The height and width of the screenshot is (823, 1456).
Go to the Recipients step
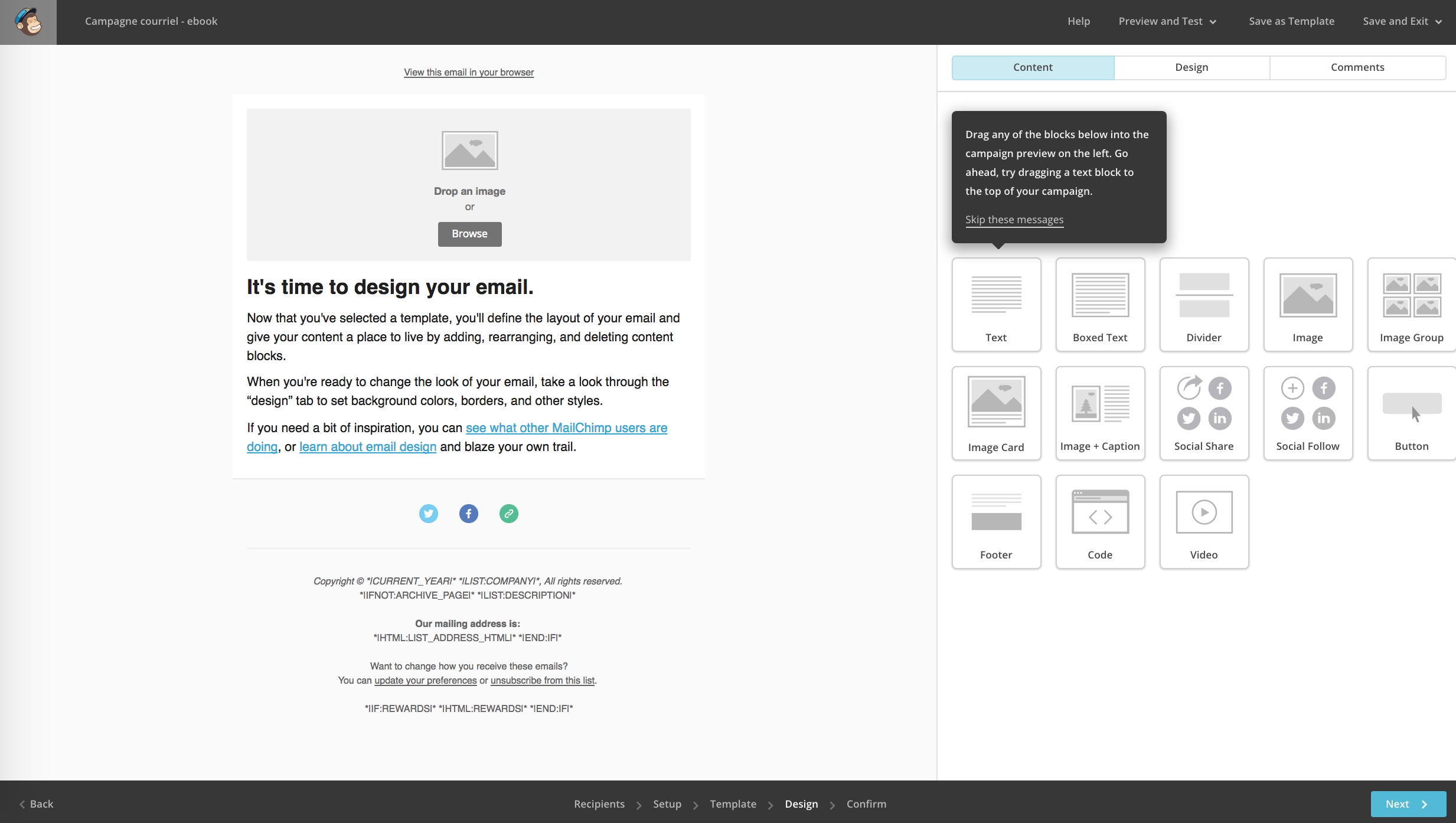tap(599, 804)
